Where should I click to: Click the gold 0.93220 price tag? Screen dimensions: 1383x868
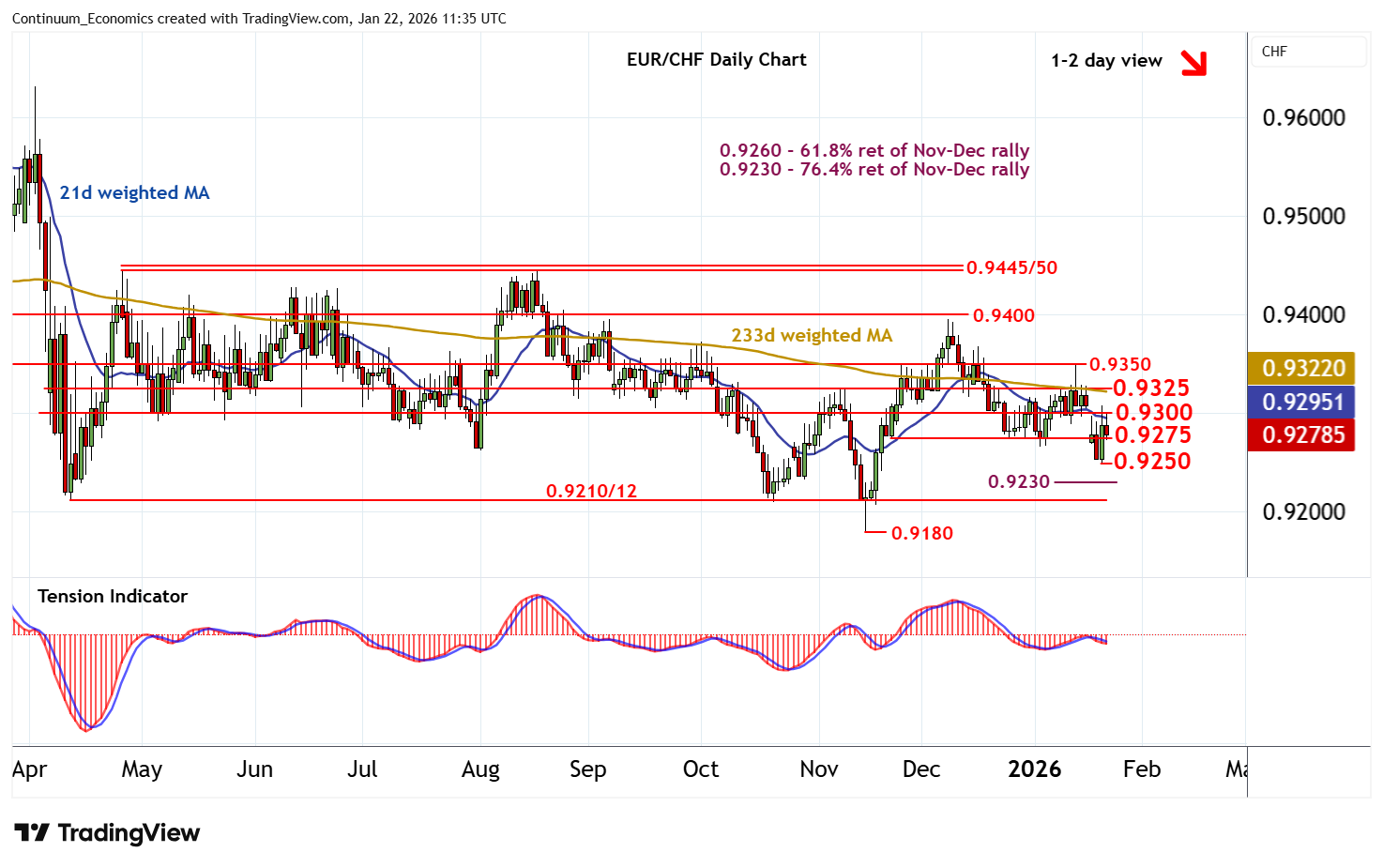tap(1301, 368)
